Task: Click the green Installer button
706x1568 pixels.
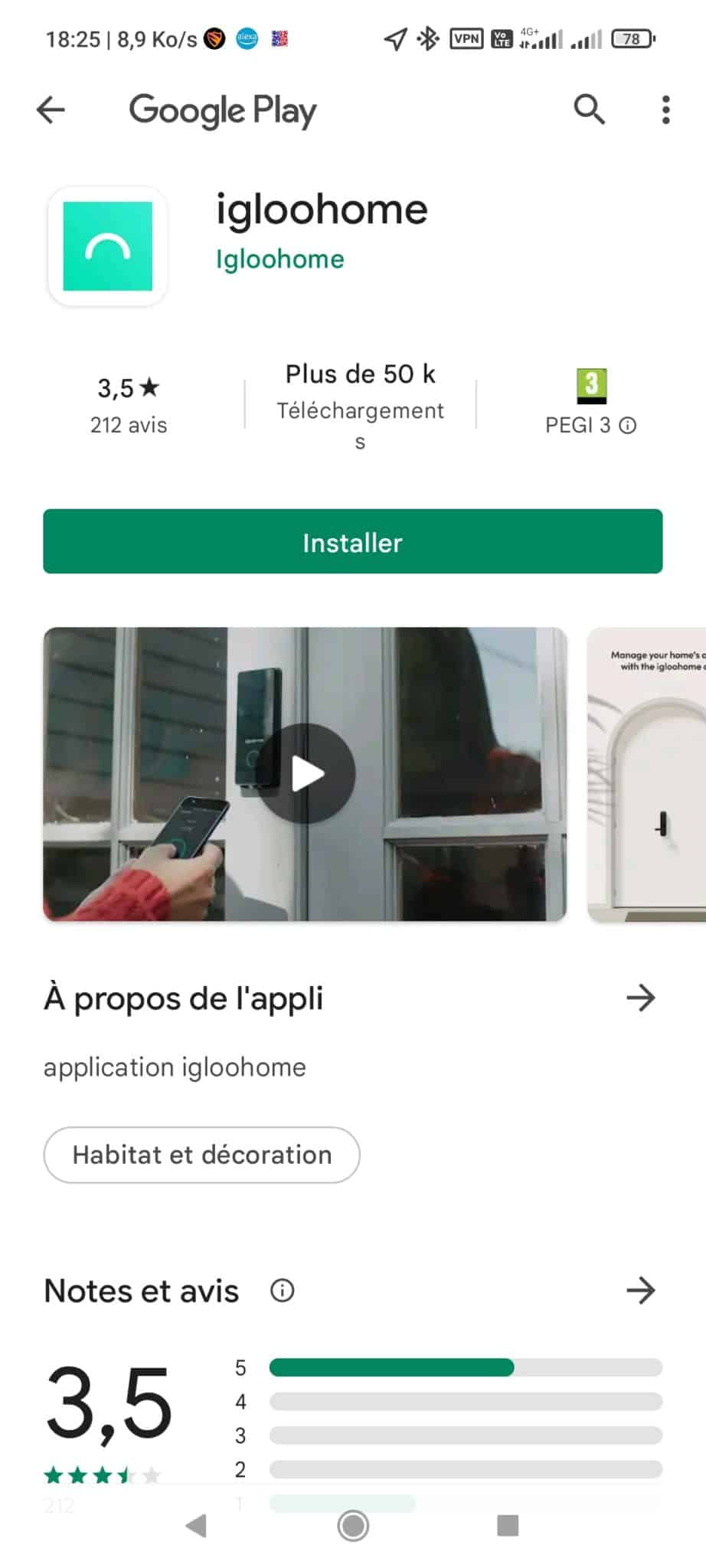Action: 353,541
